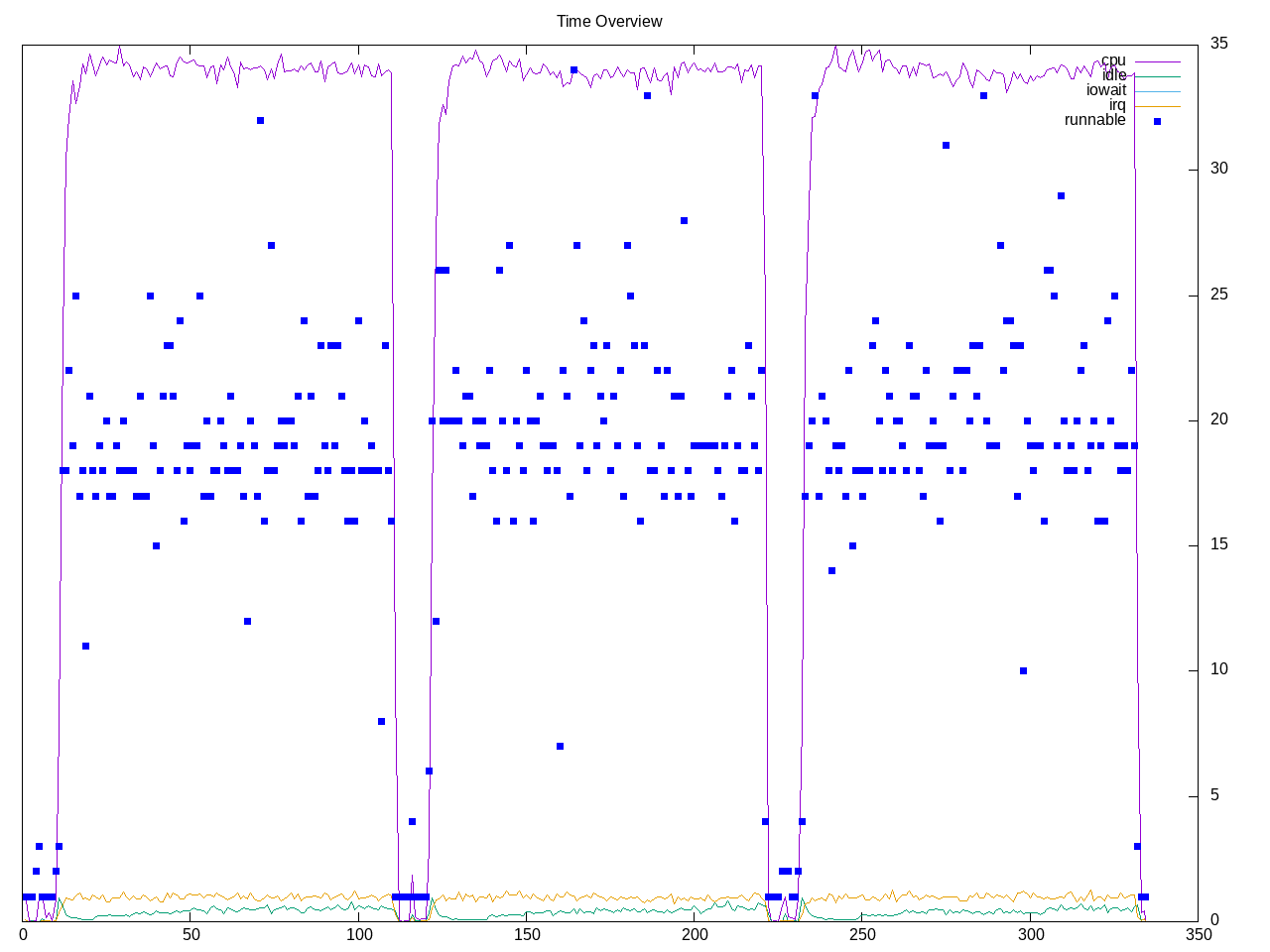Click the y-axis tick label 10
The image size is (1270, 952).
pyautogui.click(x=1218, y=669)
